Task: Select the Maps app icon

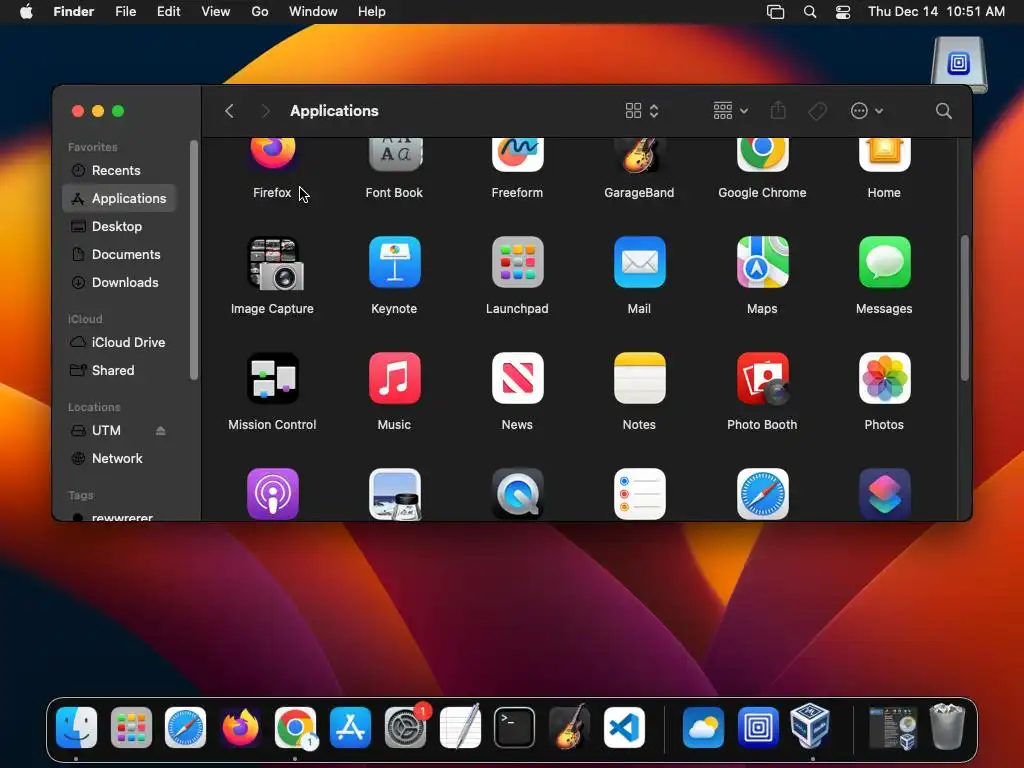Action: point(762,262)
